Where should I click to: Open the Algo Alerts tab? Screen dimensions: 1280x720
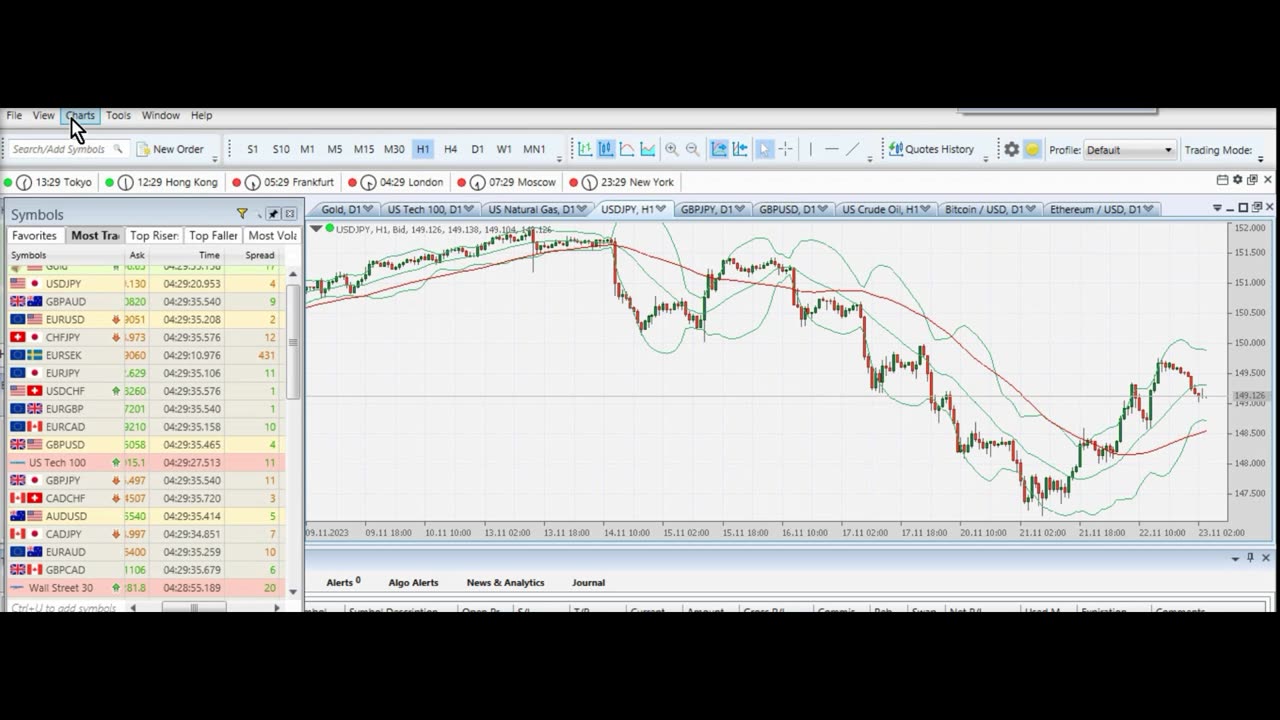tap(413, 582)
